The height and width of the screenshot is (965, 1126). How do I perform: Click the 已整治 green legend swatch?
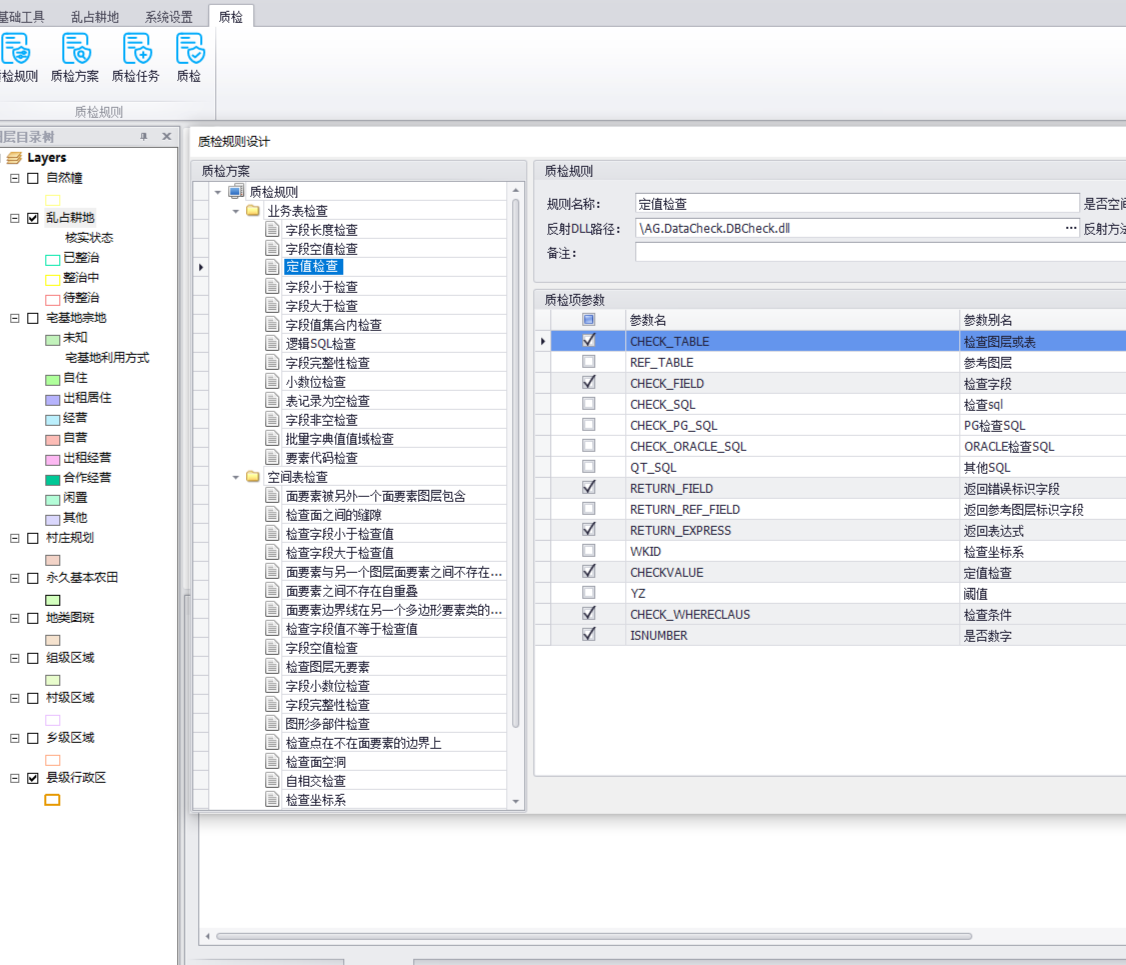click(x=52, y=259)
